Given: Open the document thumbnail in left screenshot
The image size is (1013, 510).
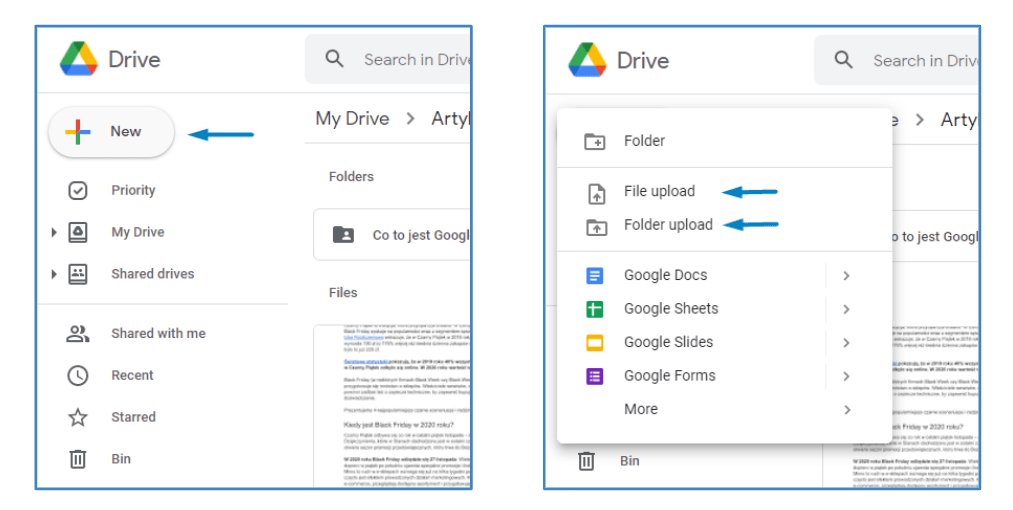Looking at the screenshot, I should [392, 406].
